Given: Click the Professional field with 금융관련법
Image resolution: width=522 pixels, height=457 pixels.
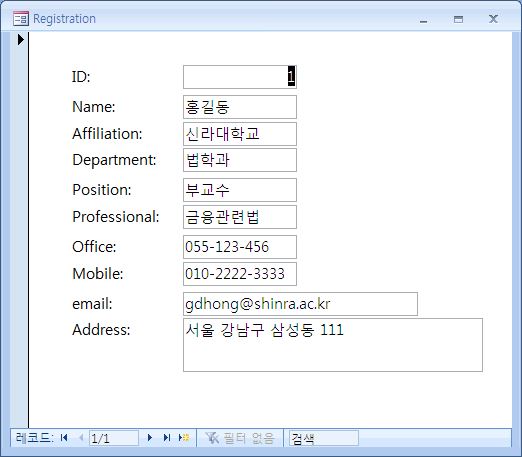Looking at the screenshot, I should [240, 217].
